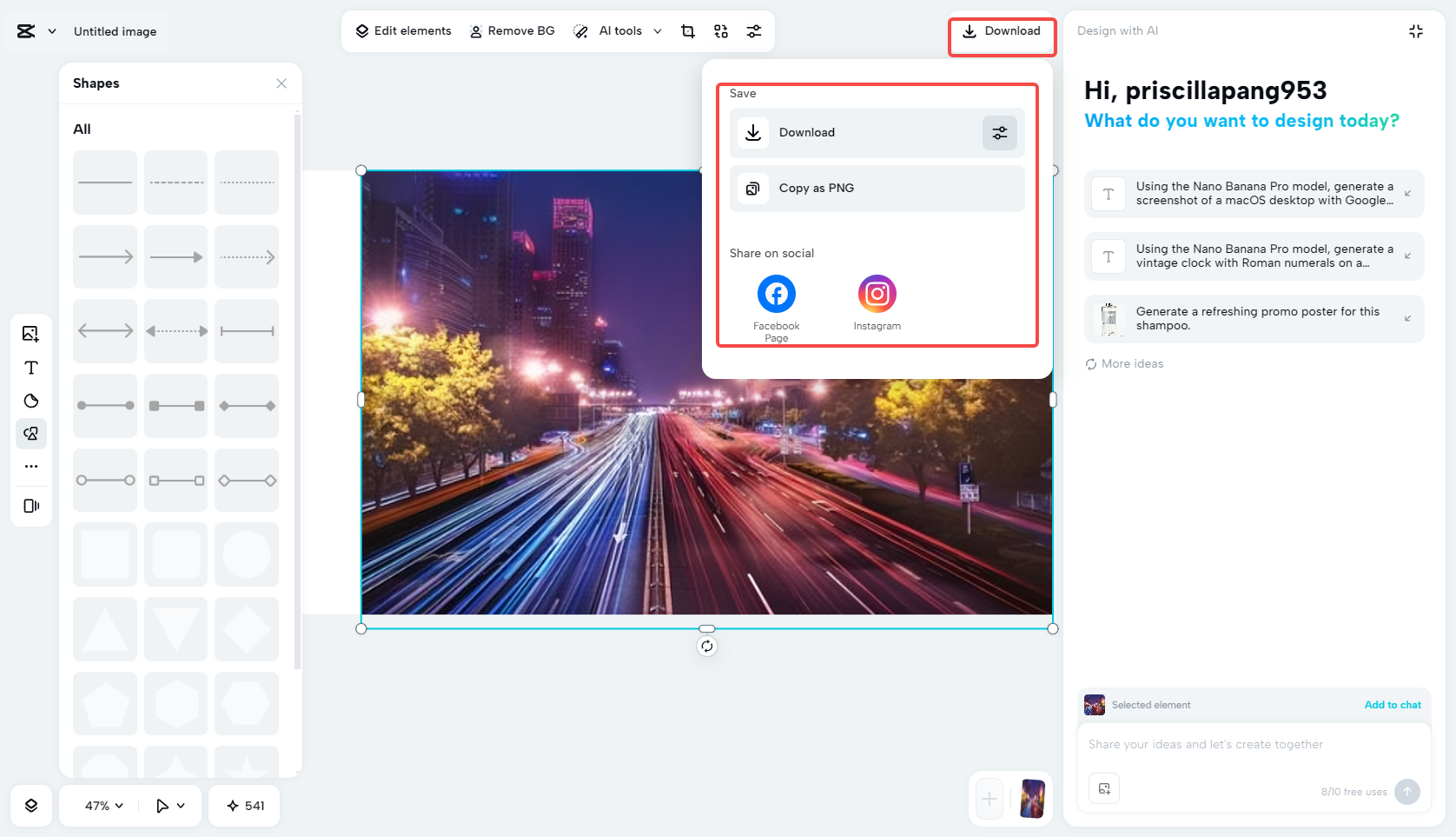The width and height of the screenshot is (1456, 837).
Task: Open the stickers tool in left sidebar
Action: click(31, 401)
